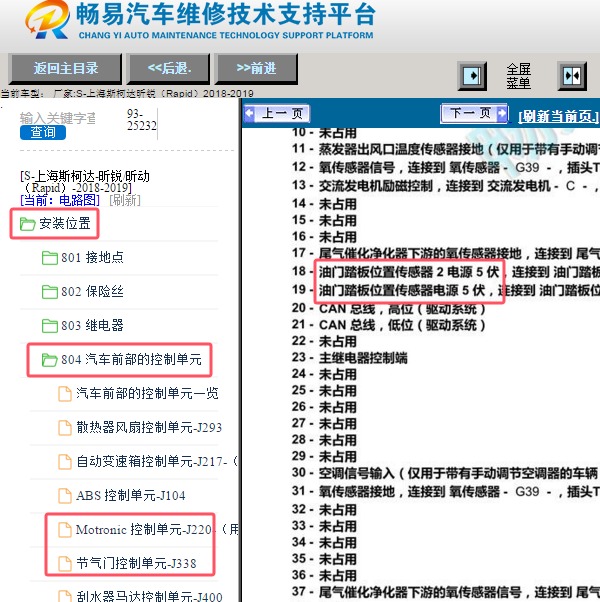600x602 pixels.
Task: Go to previous page with 上一页
Action: [277, 113]
